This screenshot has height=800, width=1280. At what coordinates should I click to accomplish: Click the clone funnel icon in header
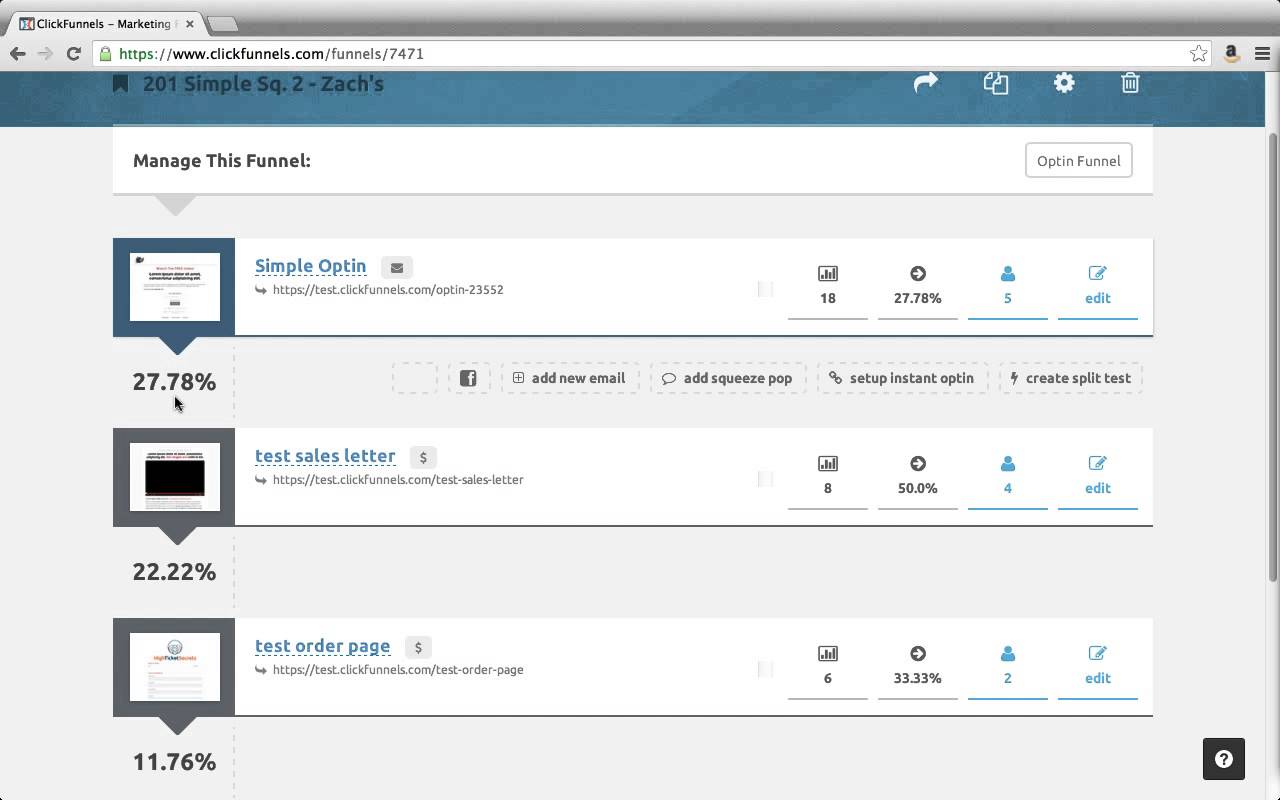click(995, 83)
